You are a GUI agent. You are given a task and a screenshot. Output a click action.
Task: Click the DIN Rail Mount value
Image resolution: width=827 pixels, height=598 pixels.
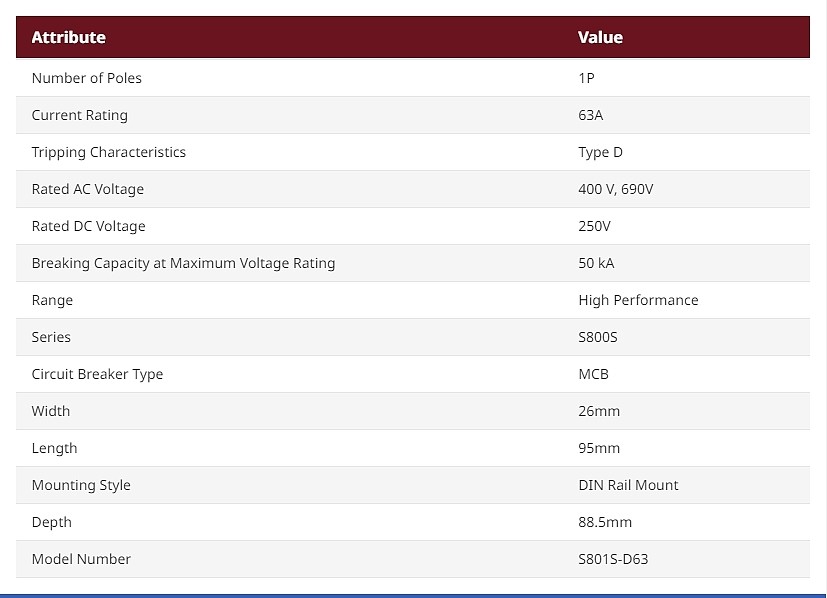[x=628, y=485]
